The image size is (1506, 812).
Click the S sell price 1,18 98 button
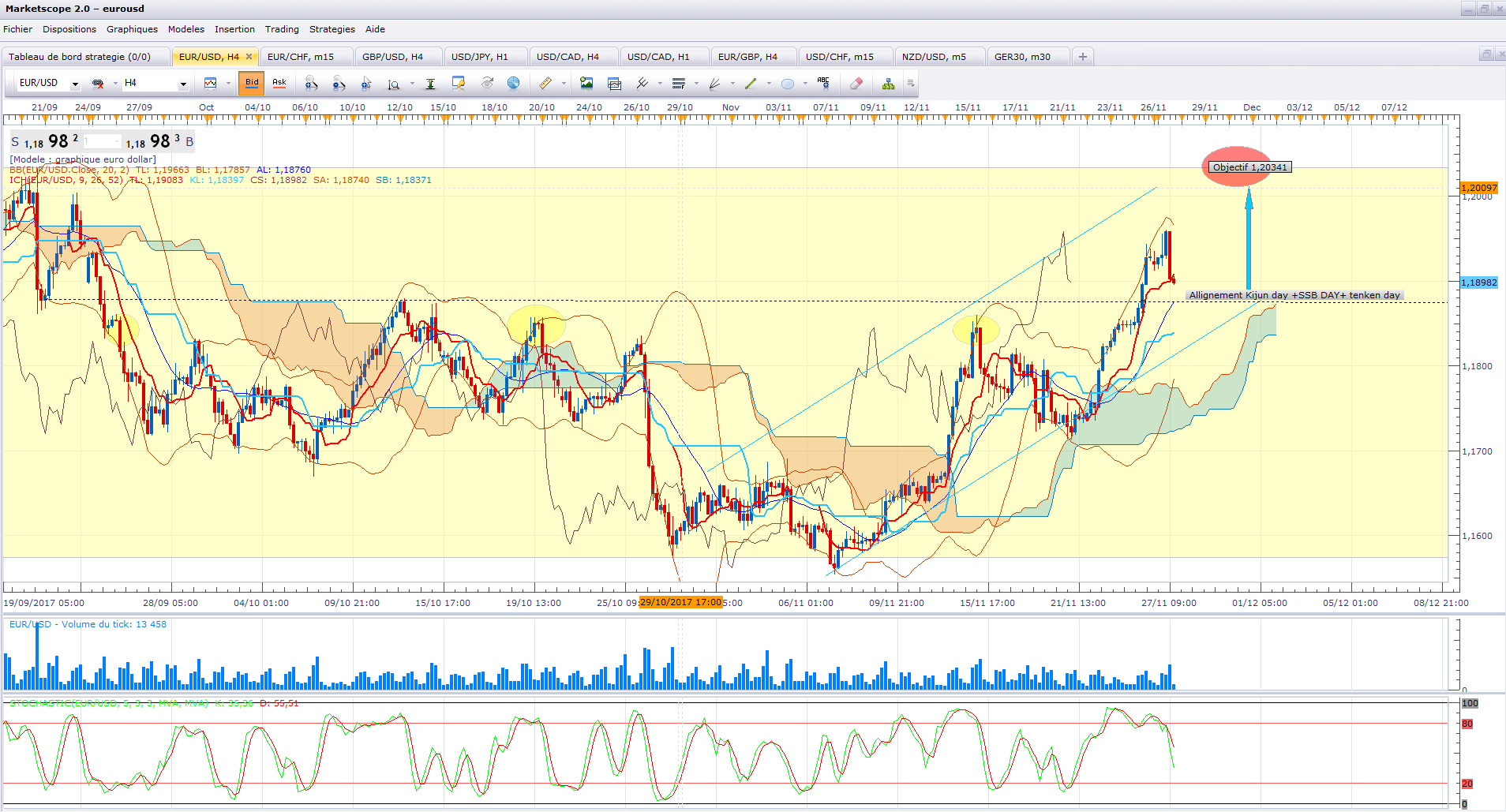point(44,142)
